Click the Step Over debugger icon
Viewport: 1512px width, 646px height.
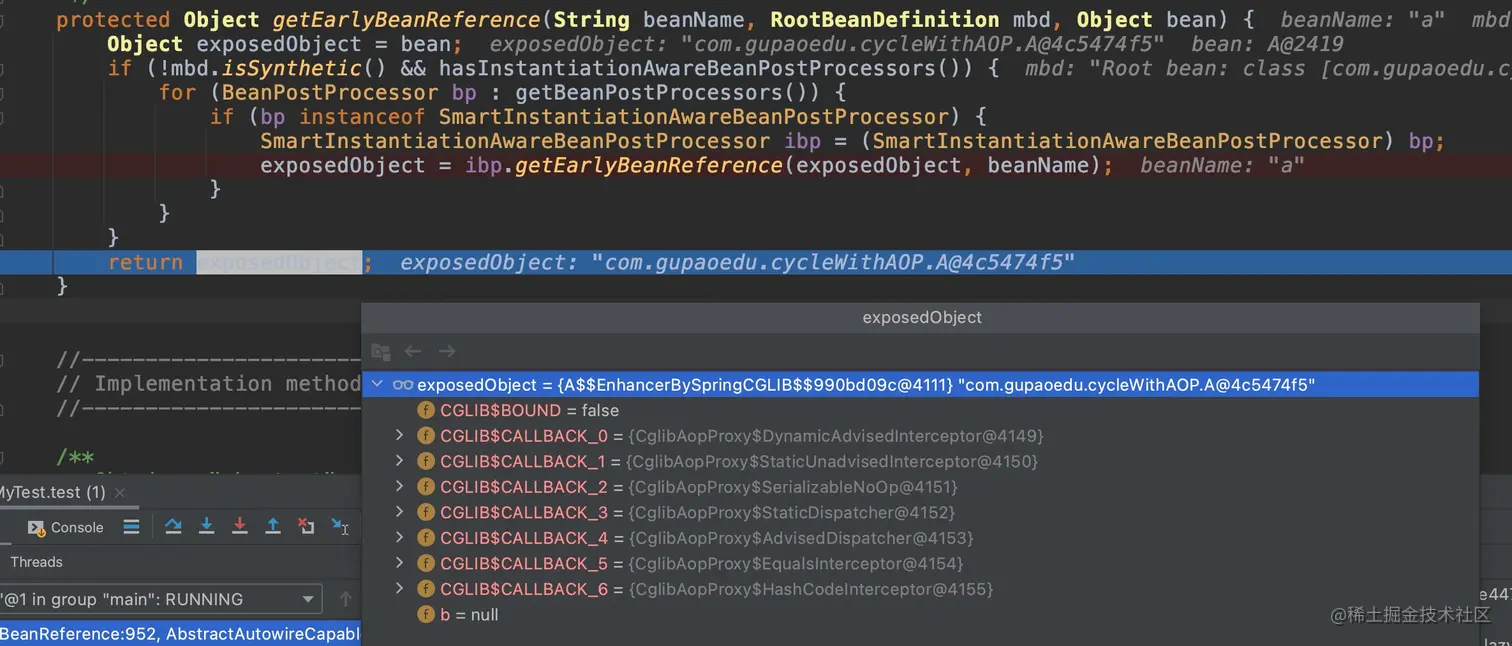tap(173, 526)
